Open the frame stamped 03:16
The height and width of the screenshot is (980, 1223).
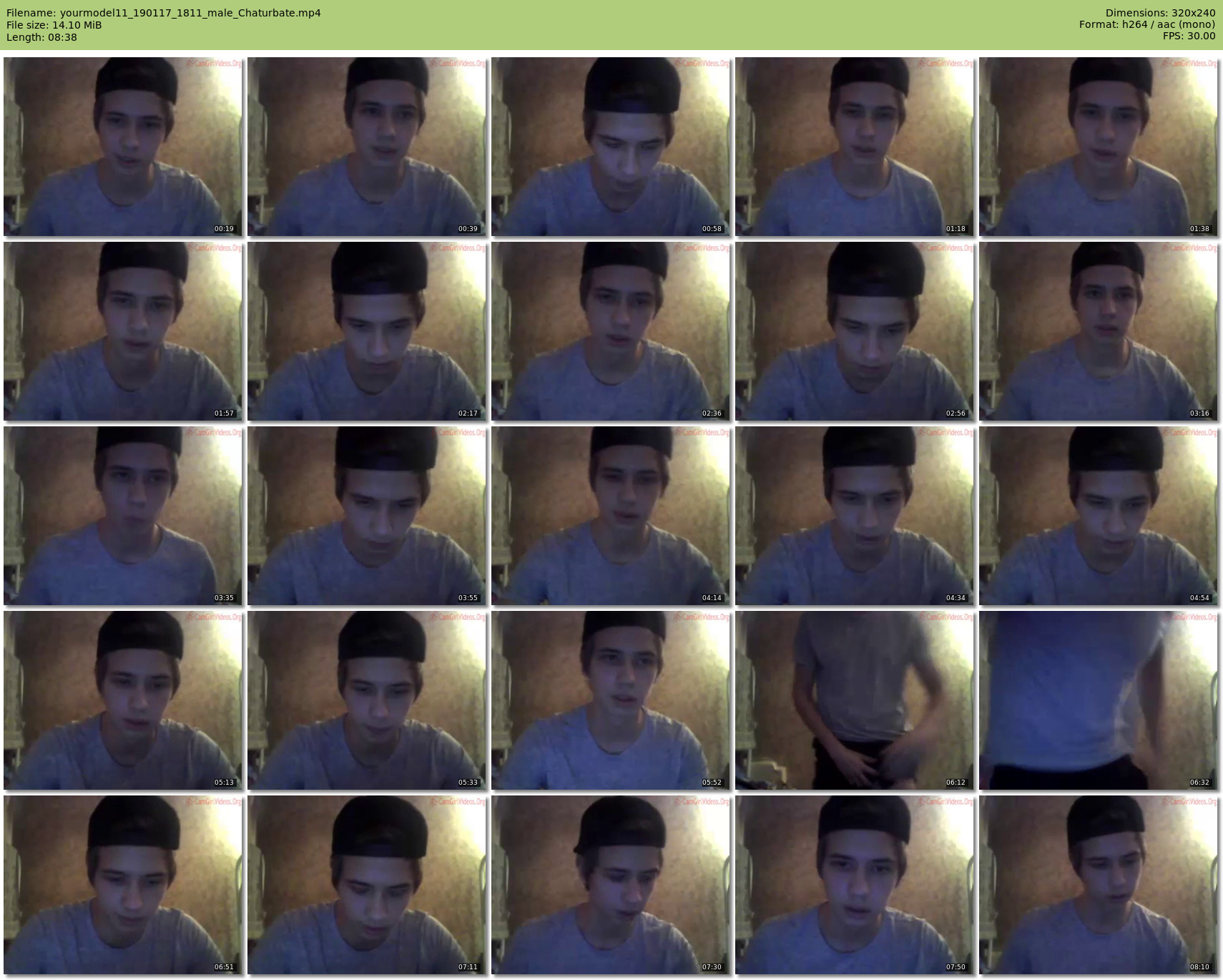pos(1099,331)
